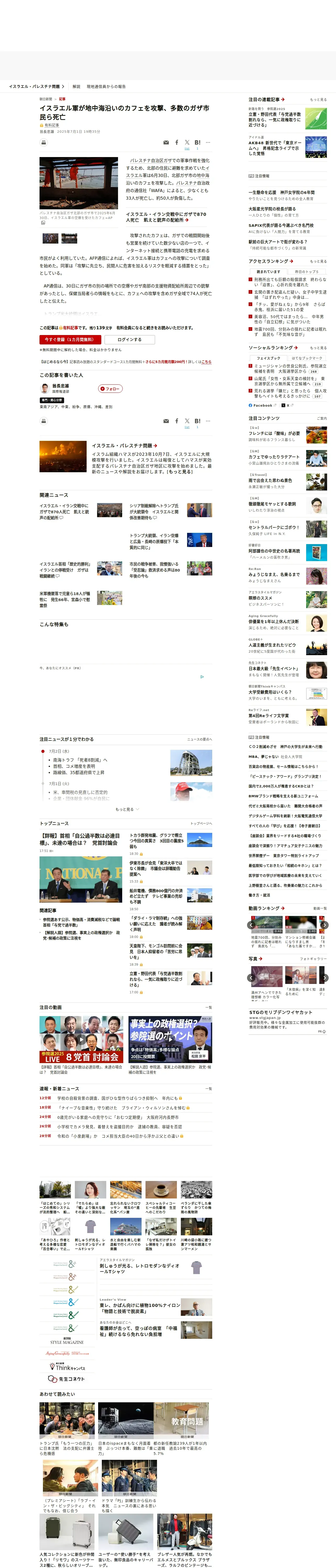
Task: Click the B! icon below the author section
Action: (x=198, y=421)
